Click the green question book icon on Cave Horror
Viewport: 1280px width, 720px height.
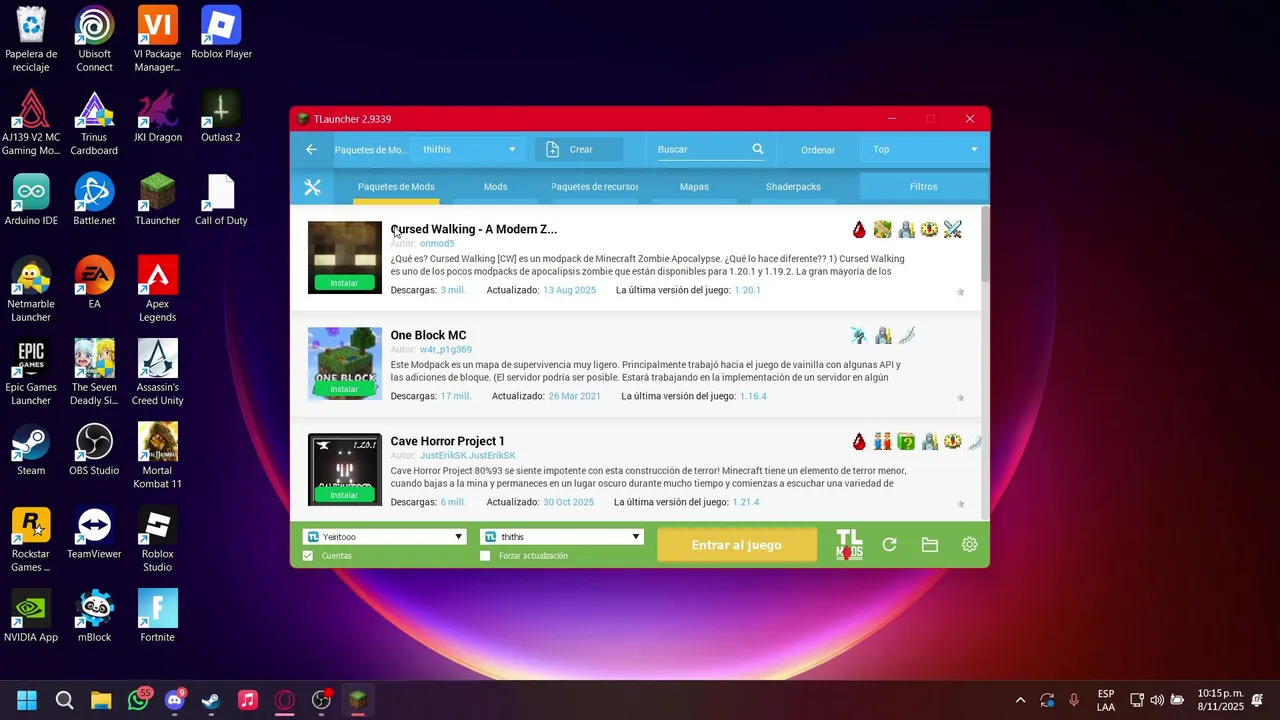[906, 442]
